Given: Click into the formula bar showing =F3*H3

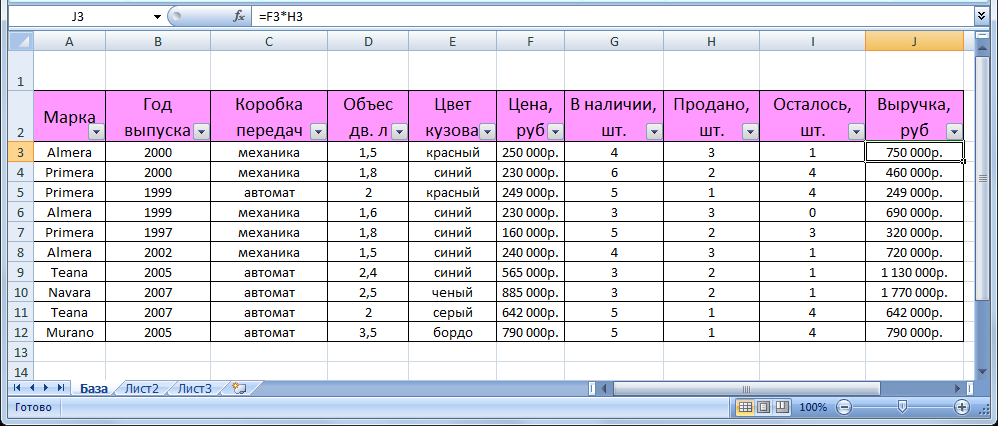Looking at the screenshot, I should point(614,17).
